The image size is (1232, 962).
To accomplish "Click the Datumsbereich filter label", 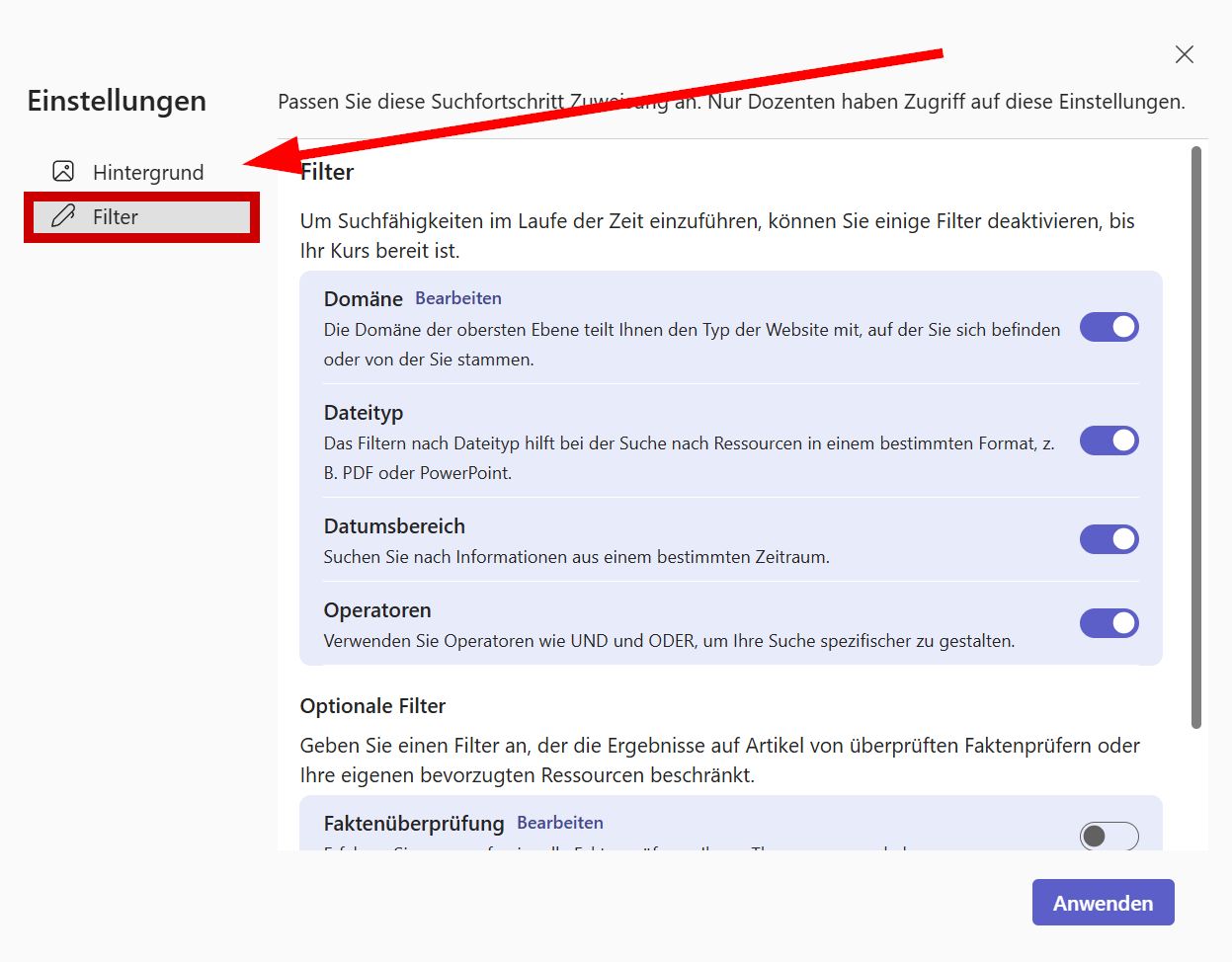I will click(x=394, y=526).
